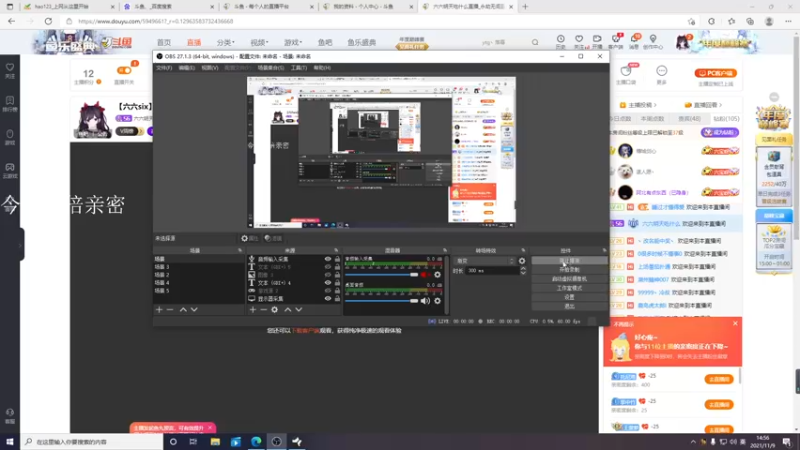800x450 pixels.
Task: Decrease transition duration with down arrow
Action: 522,273
